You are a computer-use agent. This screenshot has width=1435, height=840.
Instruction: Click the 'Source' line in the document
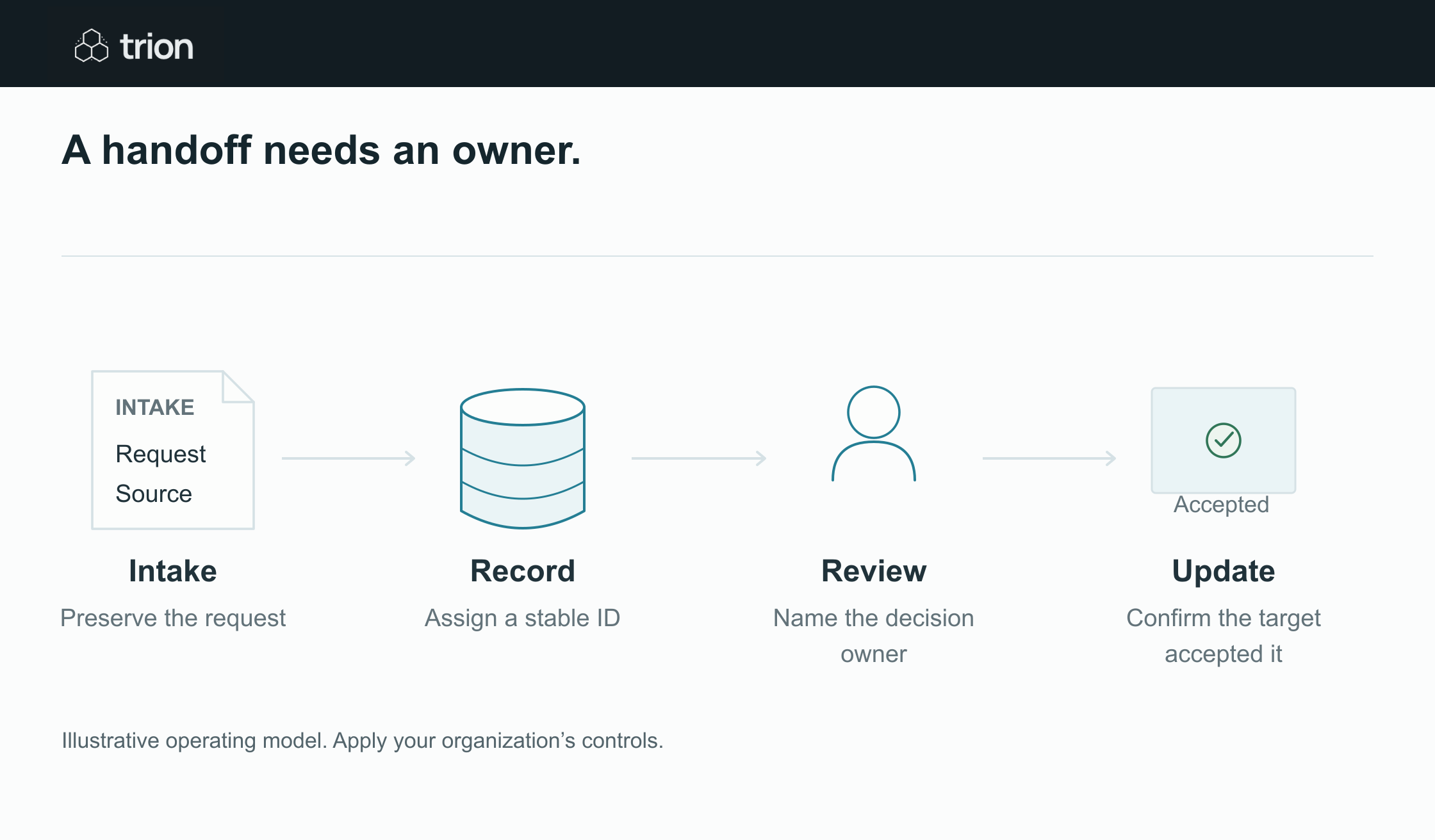coord(154,494)
